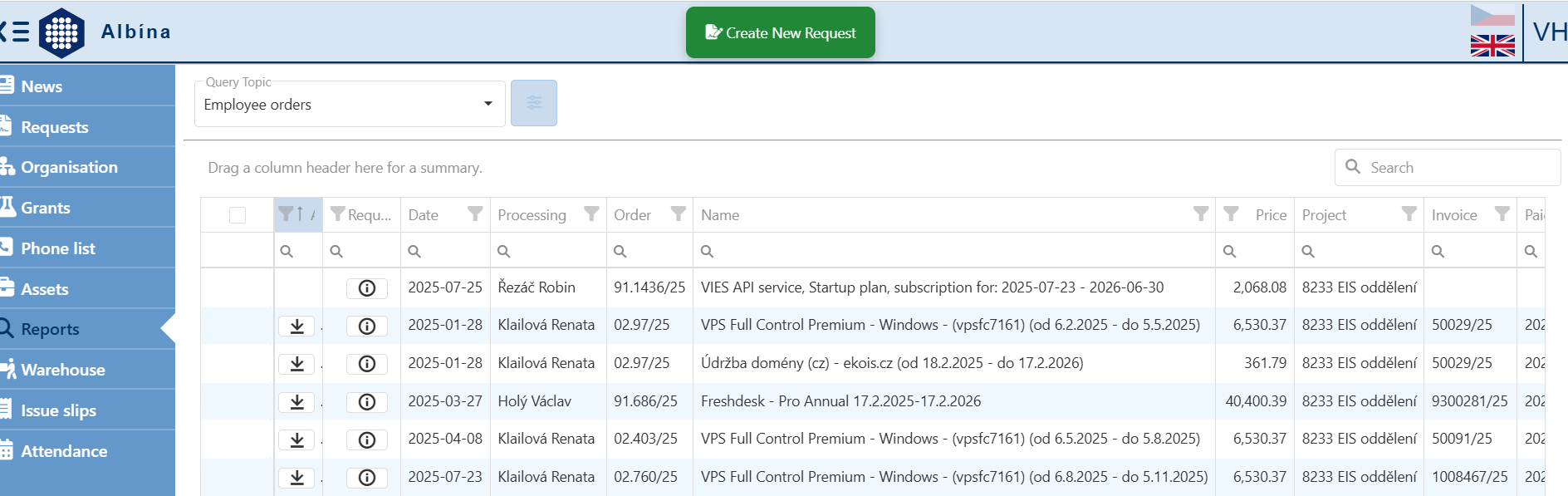Open Requests in the sidebar
1568x496 pixels.
pyautogui.click(x=87, y=126)
